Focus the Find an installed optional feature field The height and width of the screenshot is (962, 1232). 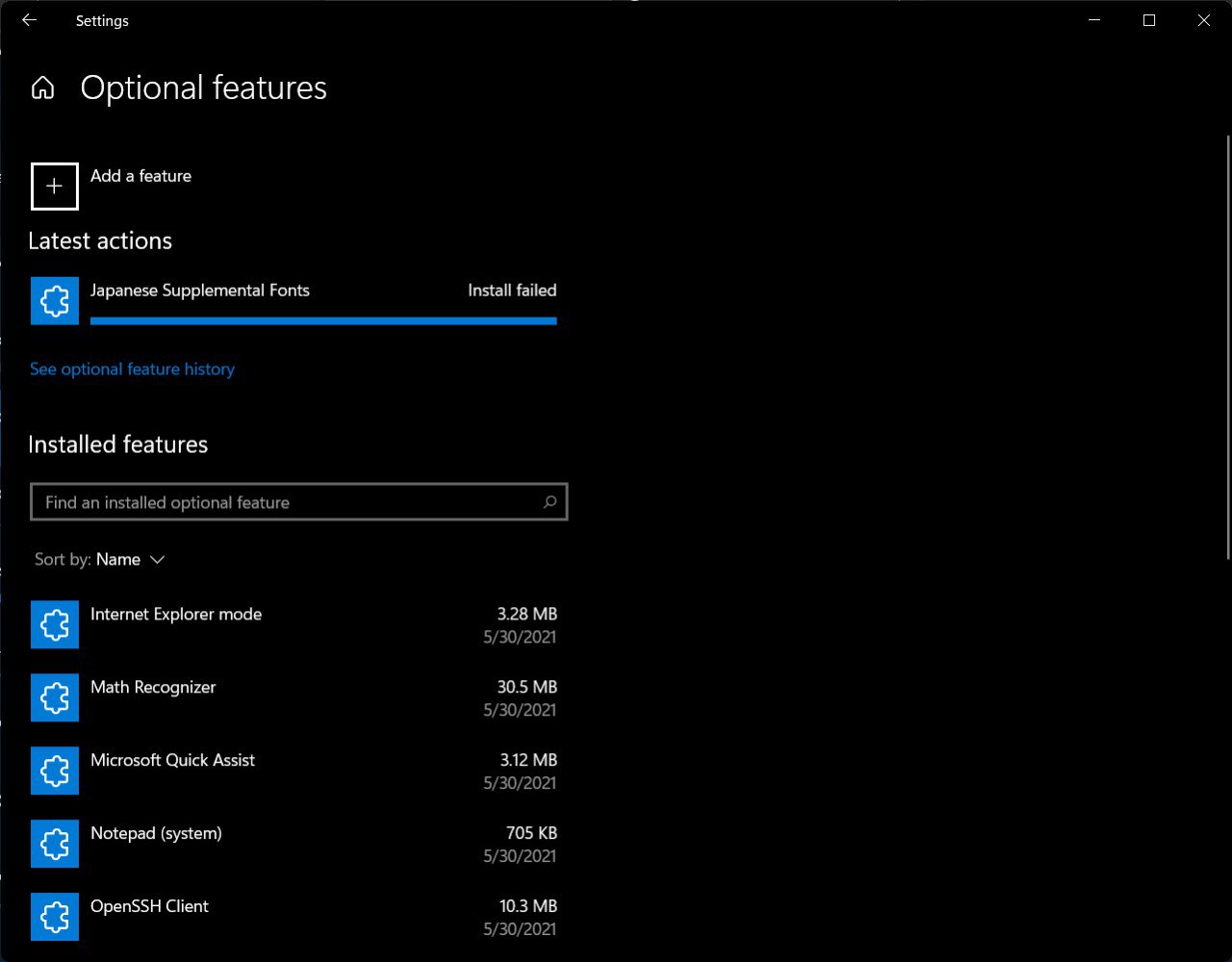tap(299, 502)
